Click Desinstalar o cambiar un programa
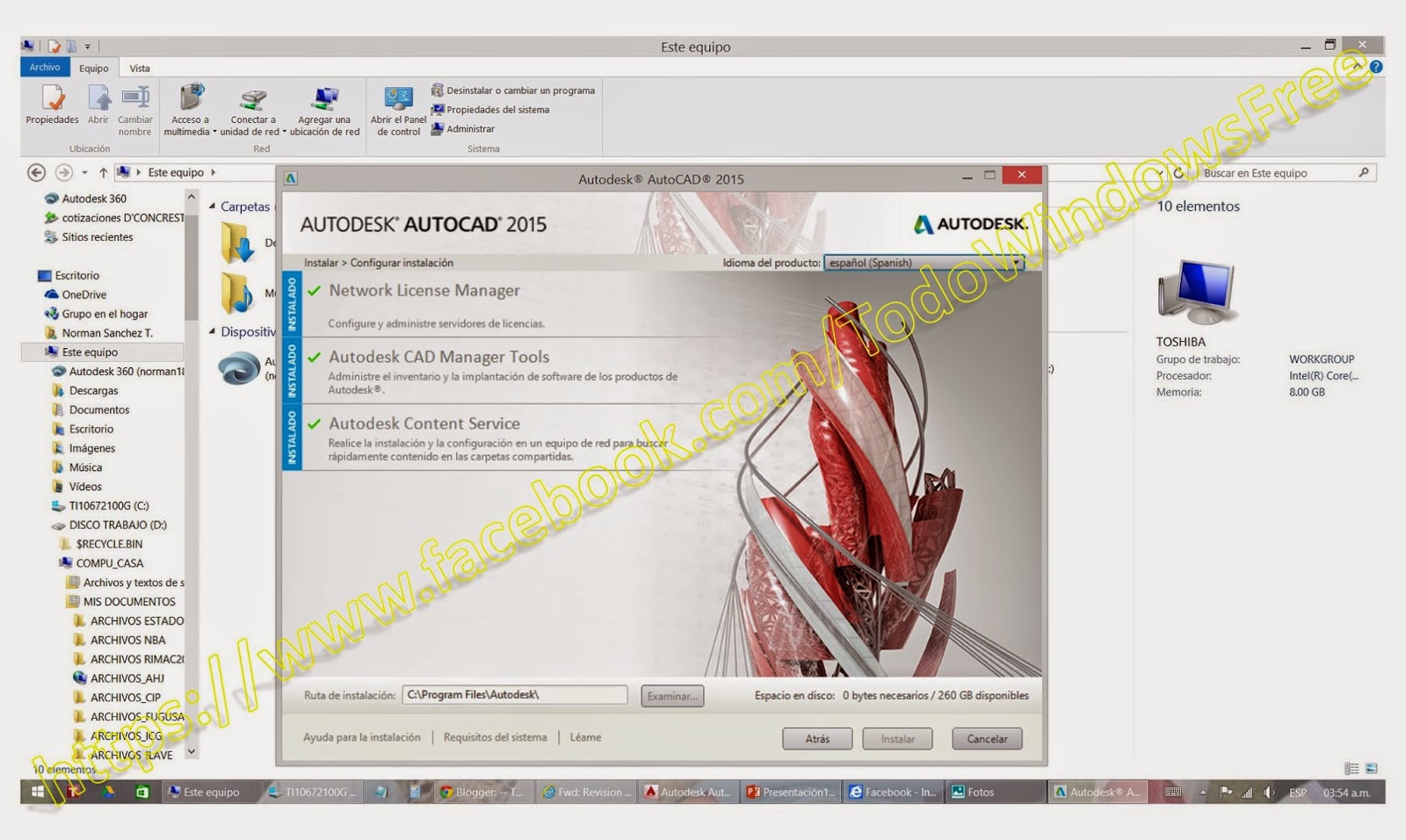Screen dimensions: 1406x840 click(512, 91)
